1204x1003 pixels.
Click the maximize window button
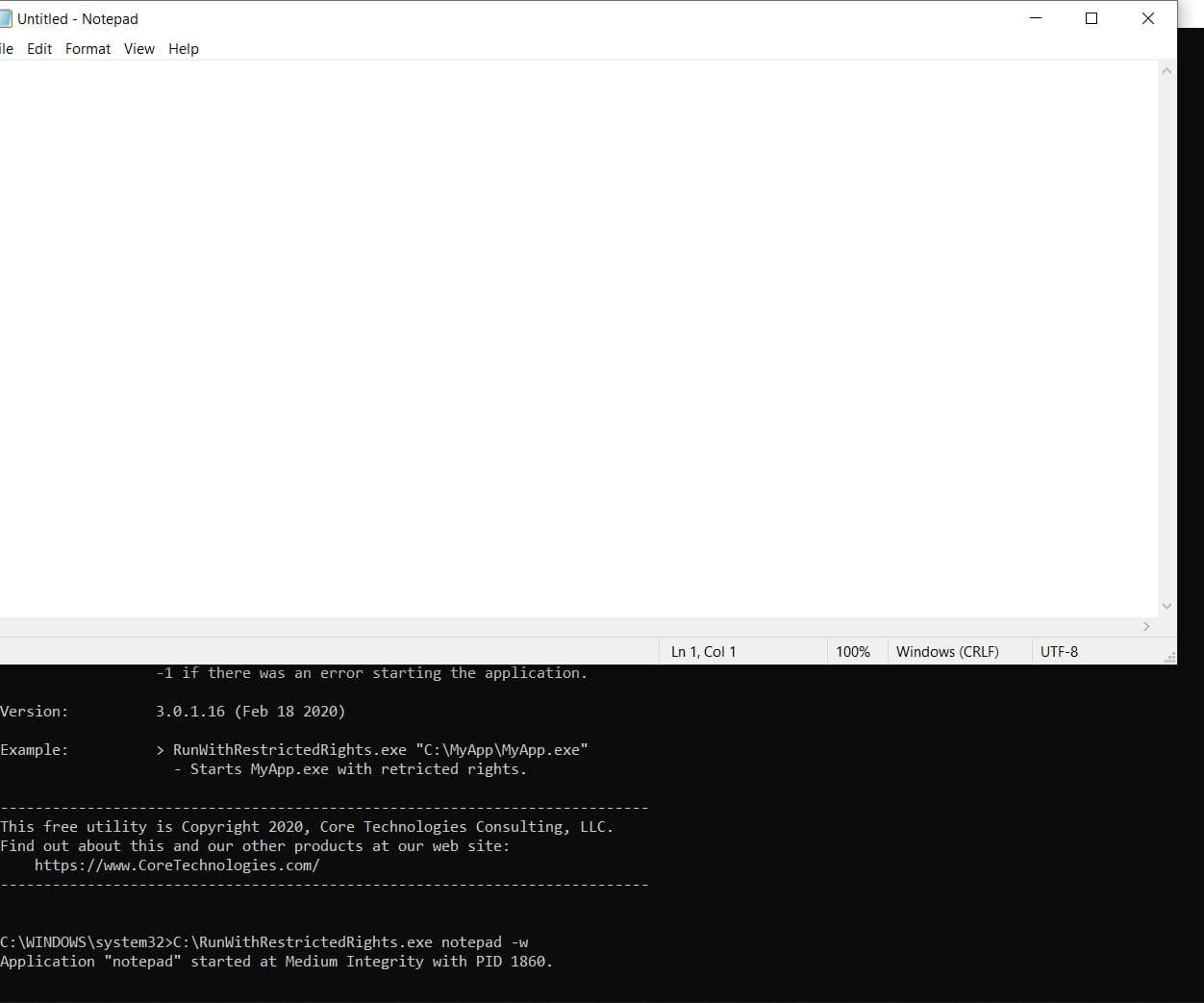coord(1091,17)
